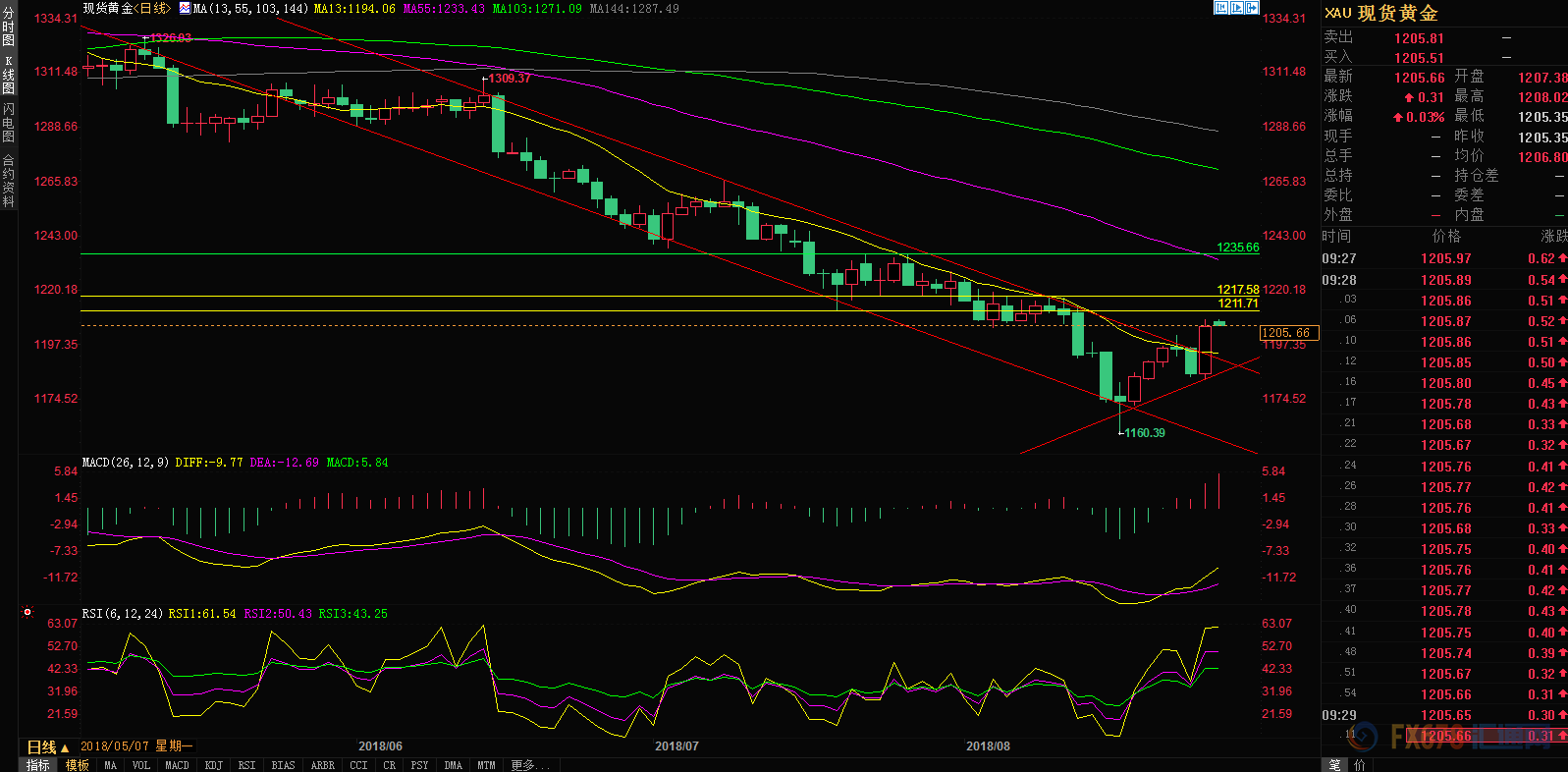Click the 买入 price 1205.51
1568x772 pixels.
coord(1419,58)
